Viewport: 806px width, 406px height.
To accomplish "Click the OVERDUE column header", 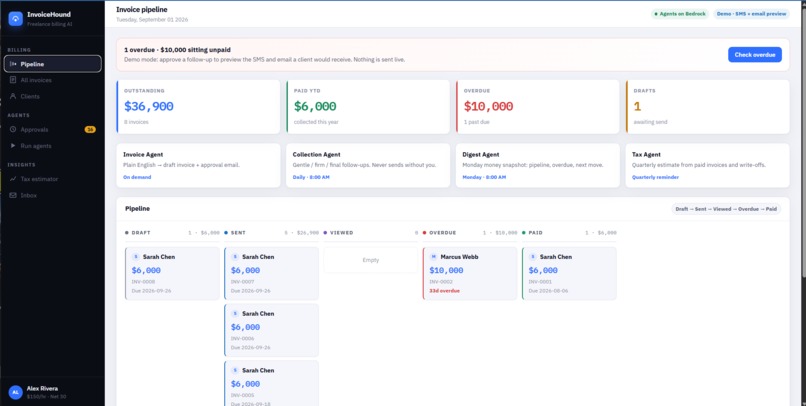I will (x=470, y=233).
